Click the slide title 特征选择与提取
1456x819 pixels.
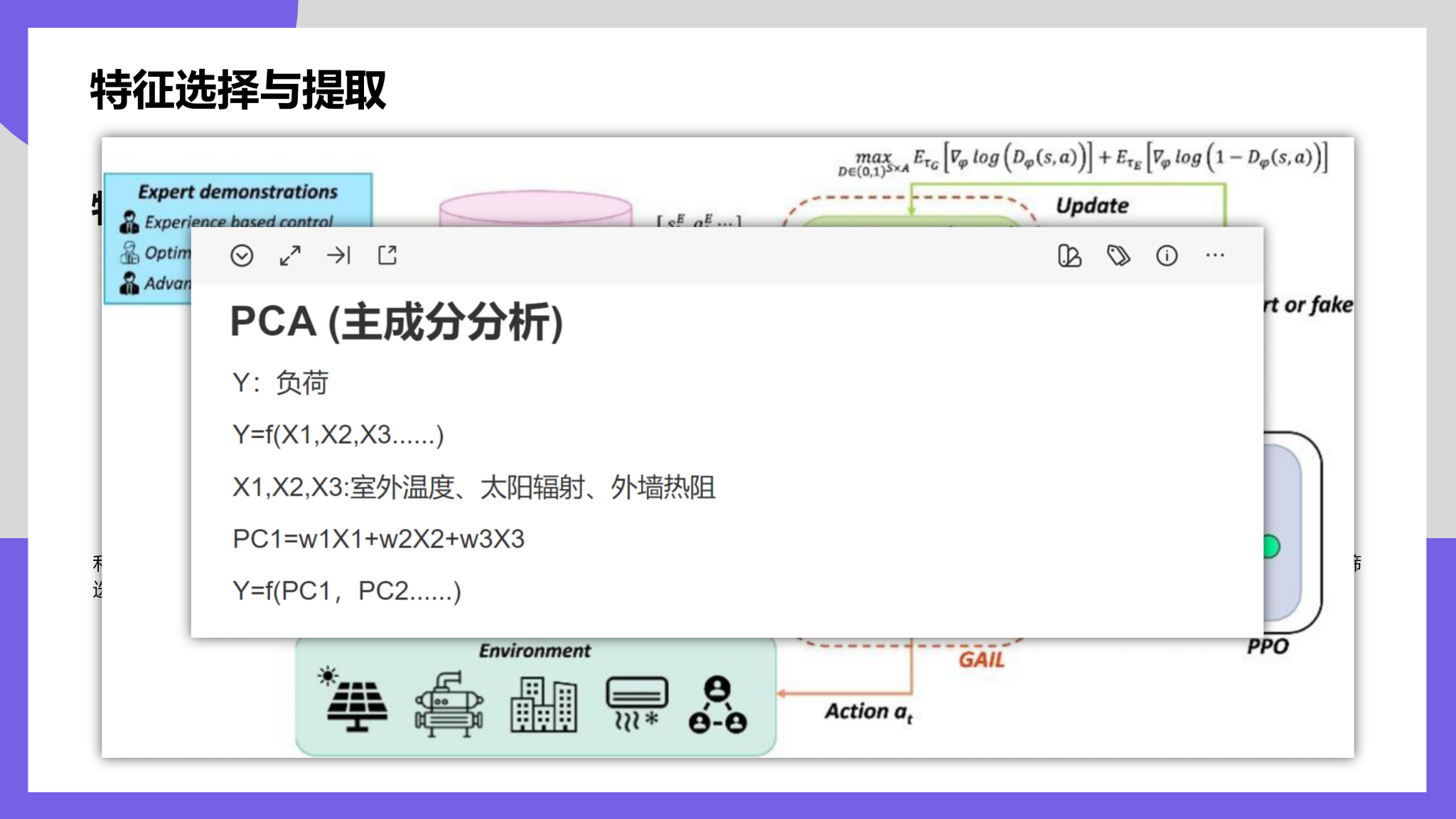click(x=238, y=90)
